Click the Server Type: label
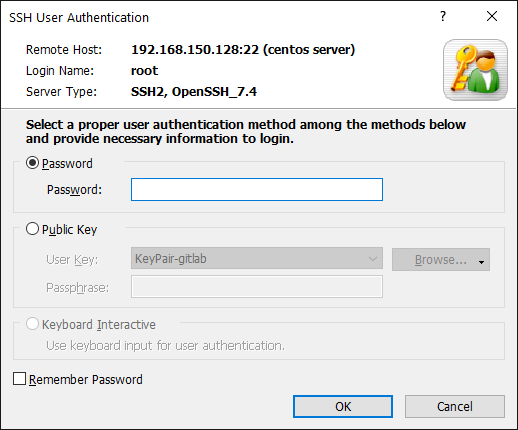Viewport: 518px width, 430px height. point(61,92)
